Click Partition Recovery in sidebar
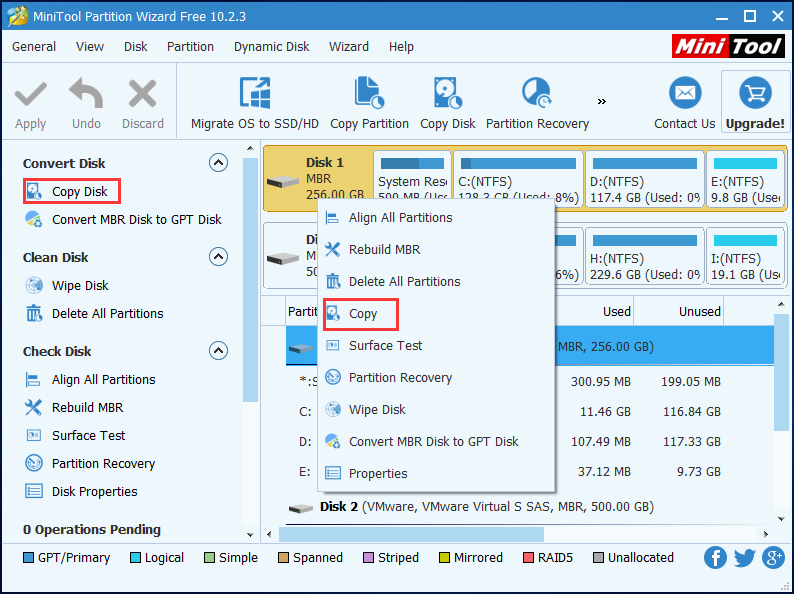 click(90, 463)
